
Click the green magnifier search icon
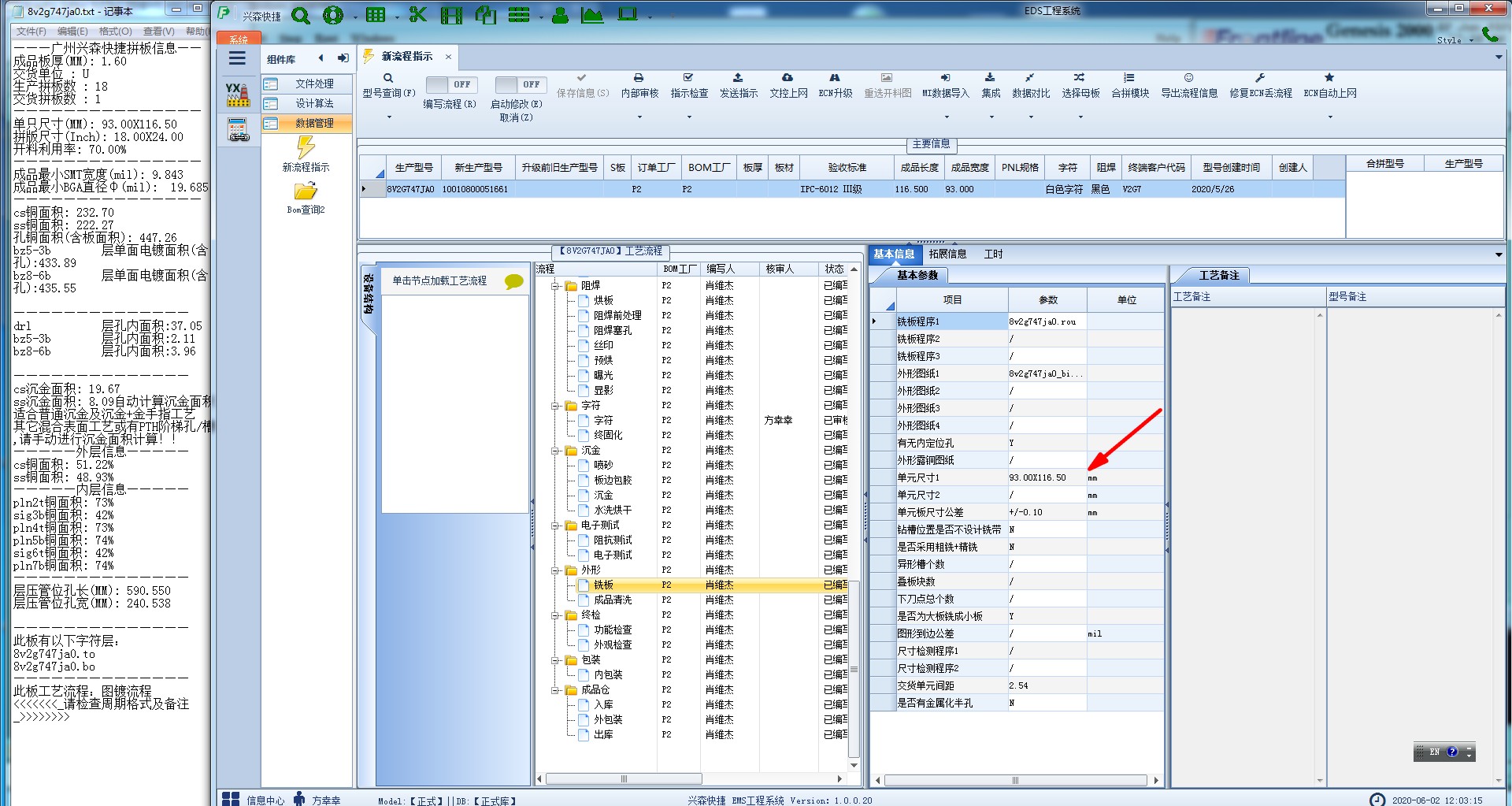coord(300,15)
